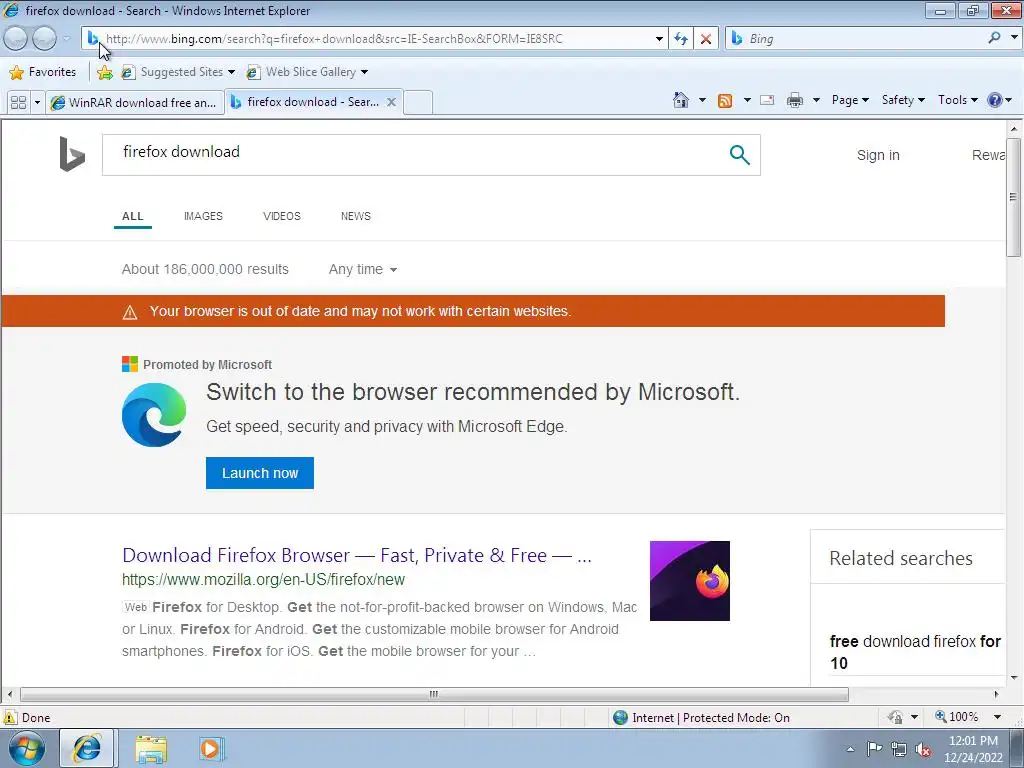Click the 100% zoom level button

point(957,717)
